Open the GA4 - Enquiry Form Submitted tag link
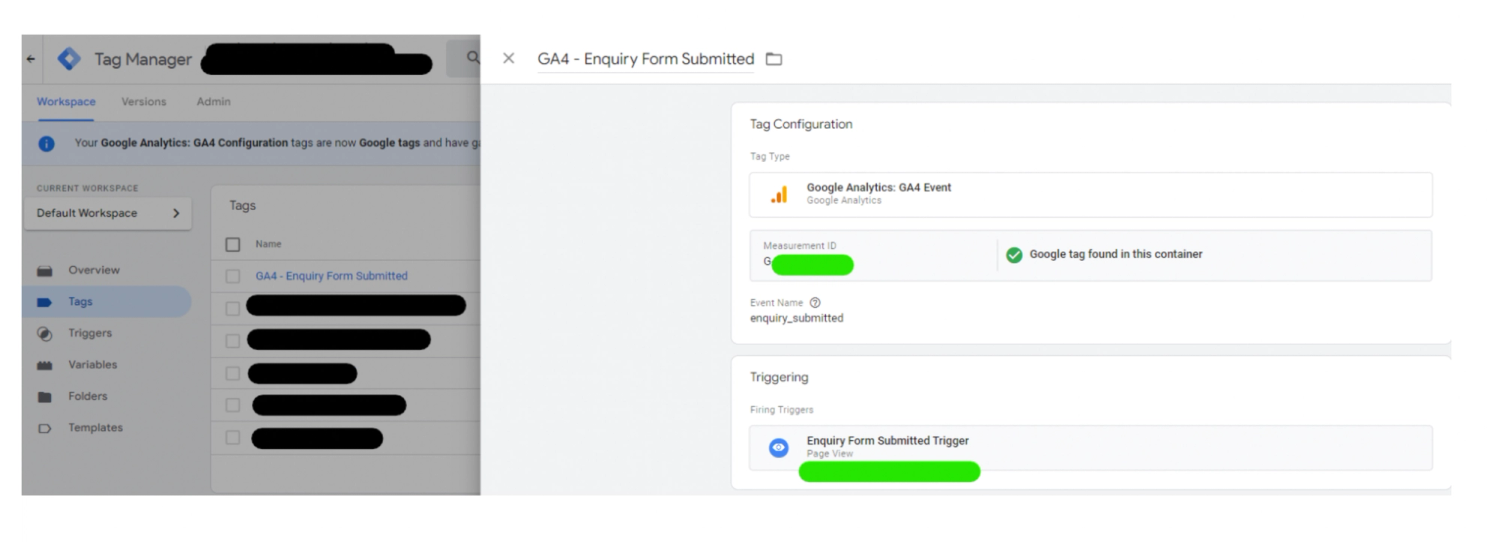Screen dimensions: 1499x542 (x=331, y=276)
